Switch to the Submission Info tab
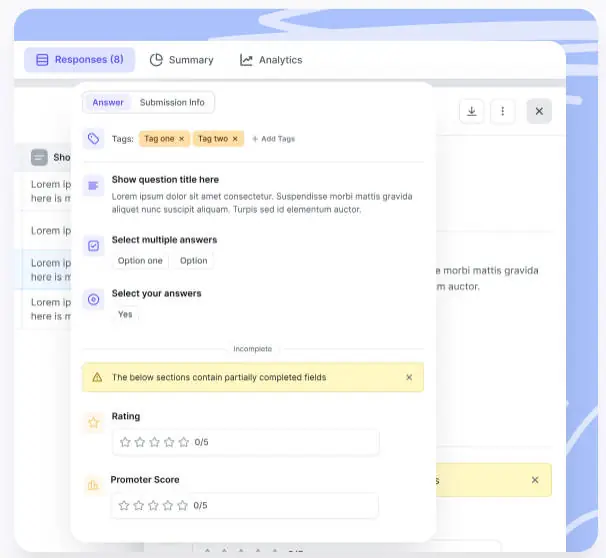The width and height of the screenshot is (606, 558). 172,102
